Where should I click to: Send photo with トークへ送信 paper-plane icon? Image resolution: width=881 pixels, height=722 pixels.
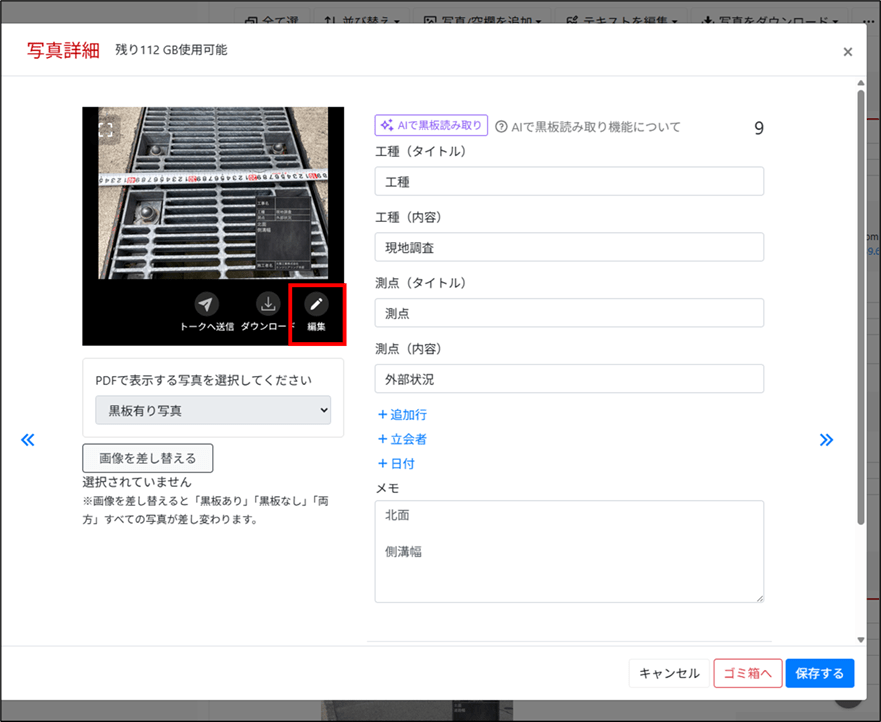(x=206, y=304)
